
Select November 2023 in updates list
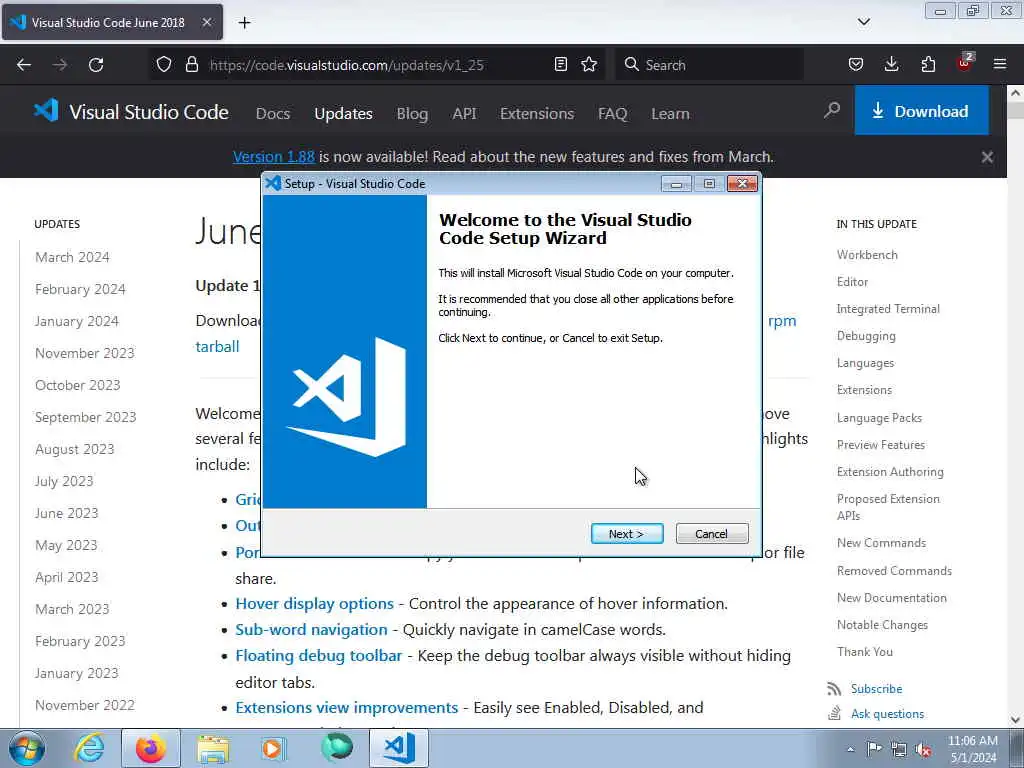pyautogui.click(x=85, y=353)
